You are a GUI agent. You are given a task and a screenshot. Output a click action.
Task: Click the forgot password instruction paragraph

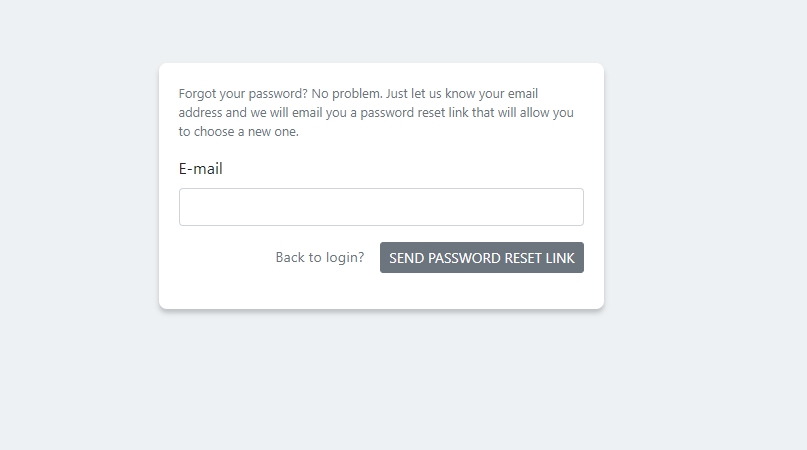pos(376,112)
